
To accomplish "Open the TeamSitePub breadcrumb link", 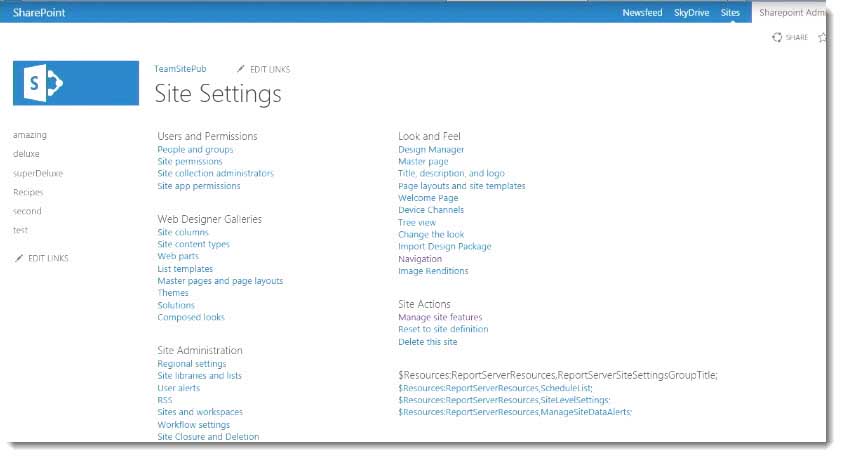I will coord(180,69).
